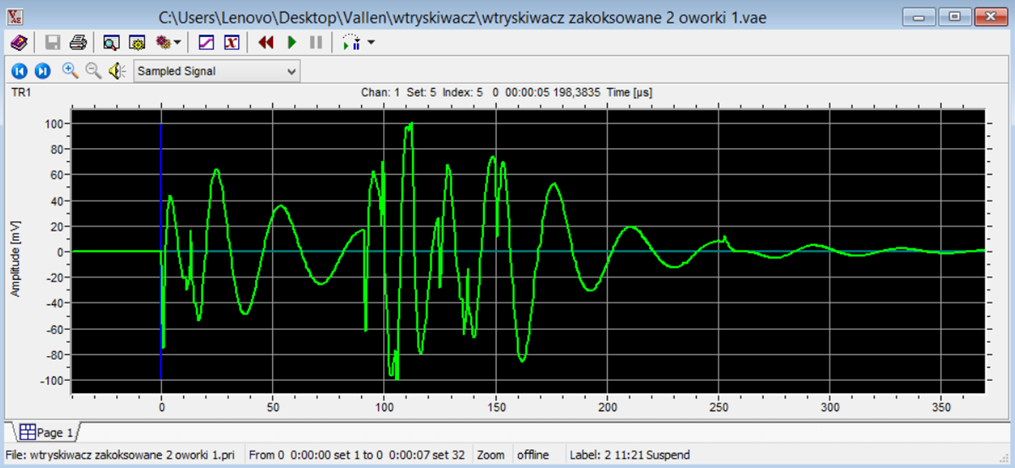Screen dimensions: 1015x468
Task: Open the window-with-gear settings icon
Action: (x=137, y=43)
